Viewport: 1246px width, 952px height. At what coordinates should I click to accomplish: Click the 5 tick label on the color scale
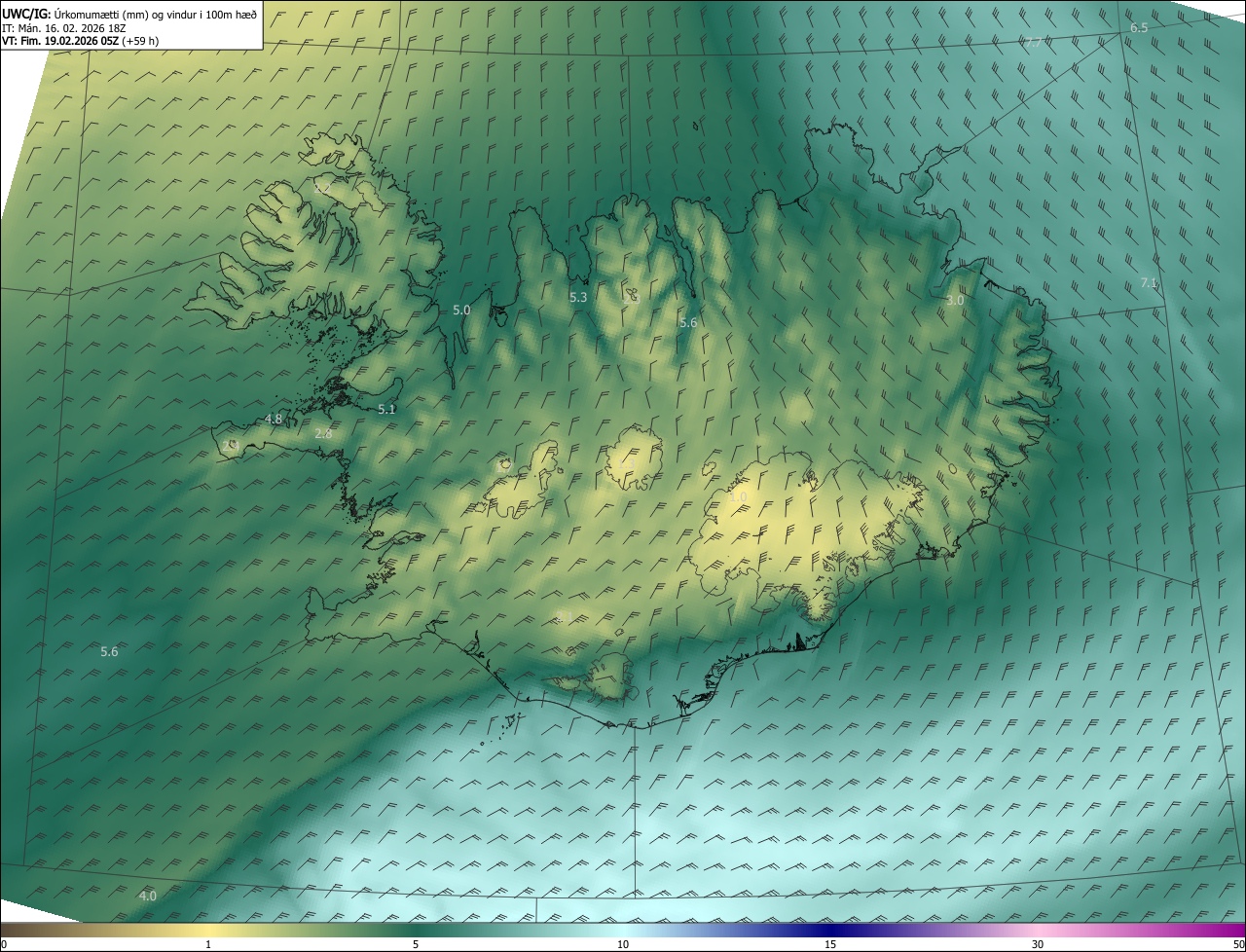click(x=416, y=944)
